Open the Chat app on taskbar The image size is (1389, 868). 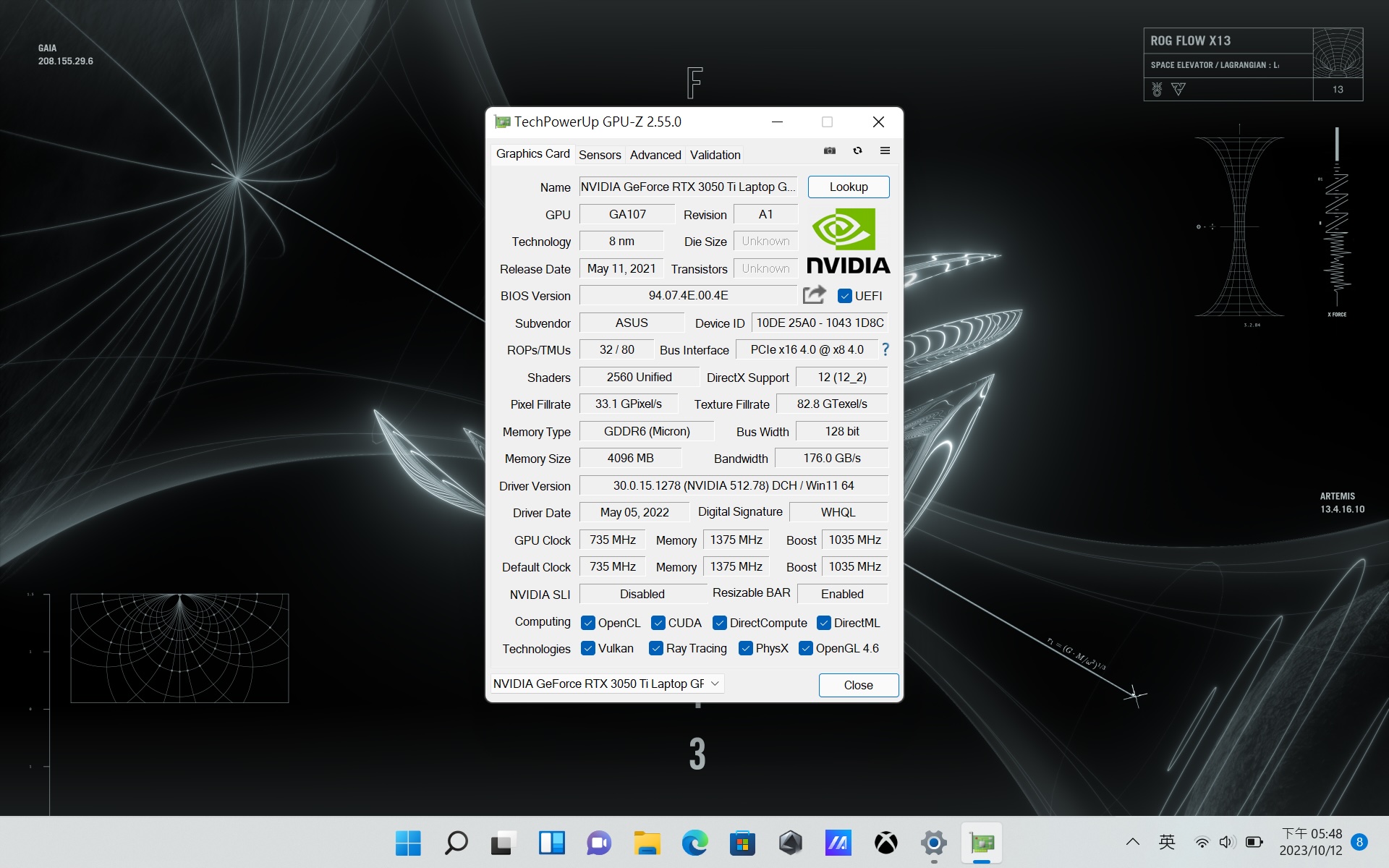click(599, 843)
